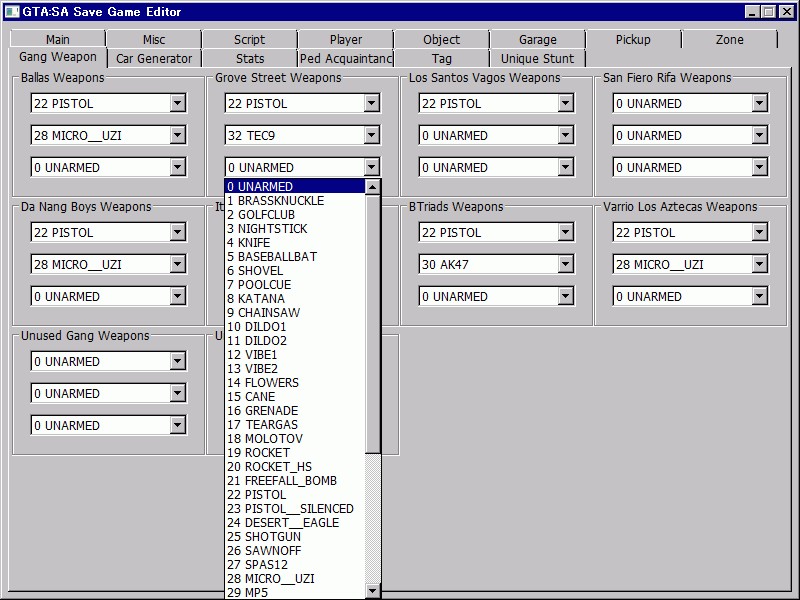Expand Unused Gang Weapons third dropdown
800x600 pixels.
(x=178, y=426)
